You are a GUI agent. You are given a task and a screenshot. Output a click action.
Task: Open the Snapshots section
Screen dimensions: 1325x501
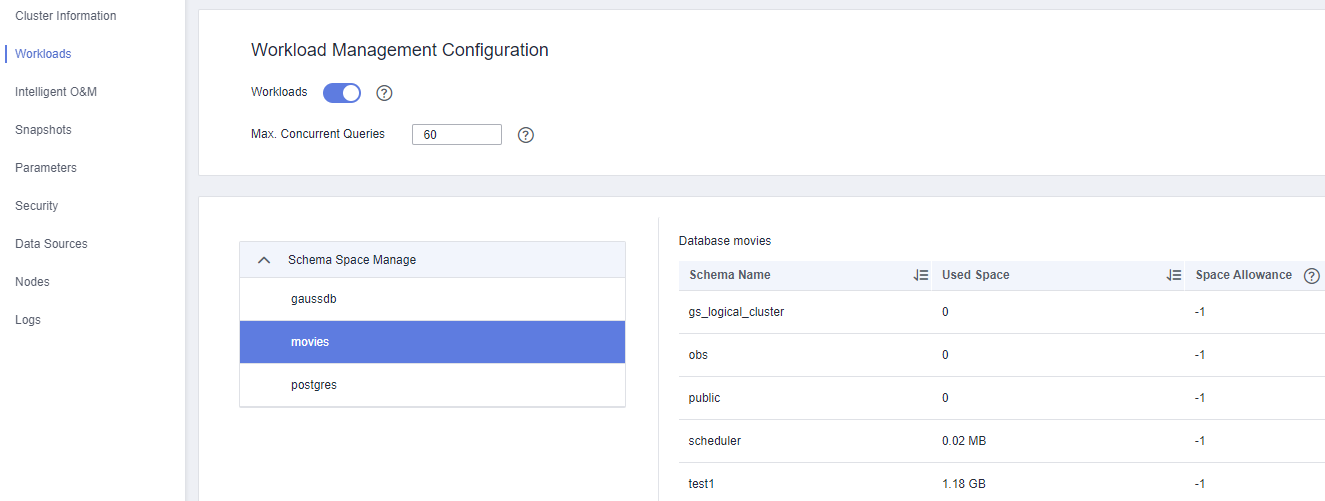(x=43, y=130)
